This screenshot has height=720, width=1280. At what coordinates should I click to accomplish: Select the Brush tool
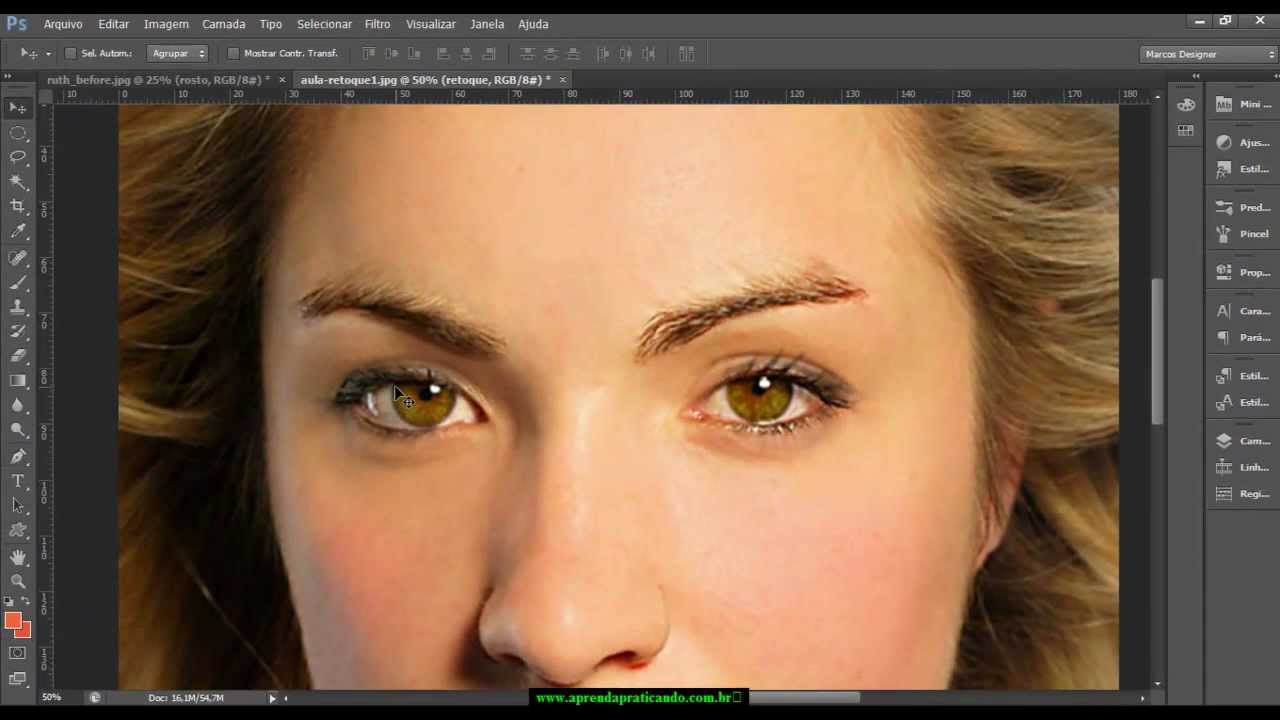pos(18,283)
